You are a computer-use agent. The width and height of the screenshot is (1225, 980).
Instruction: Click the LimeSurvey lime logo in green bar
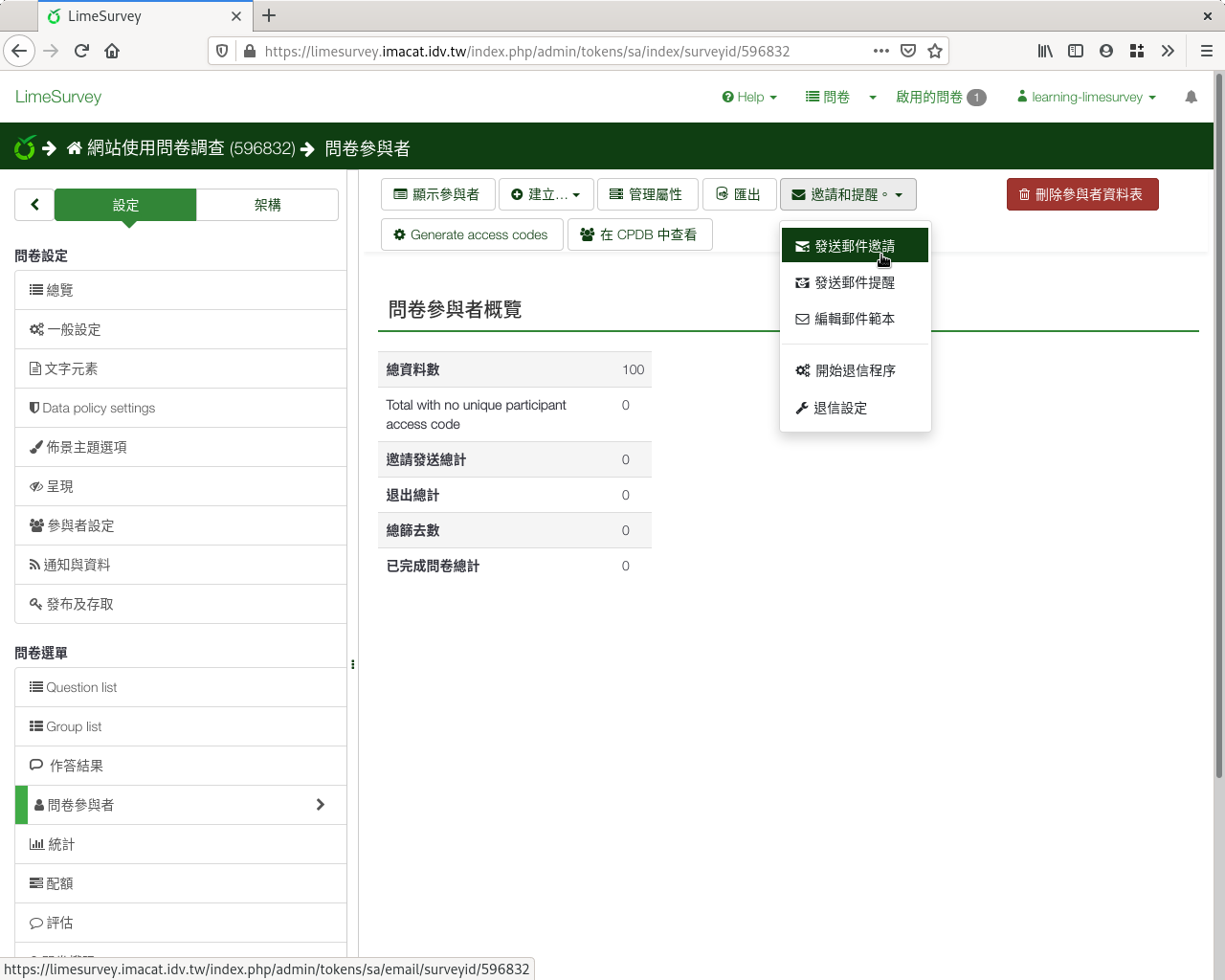(25, 147)
